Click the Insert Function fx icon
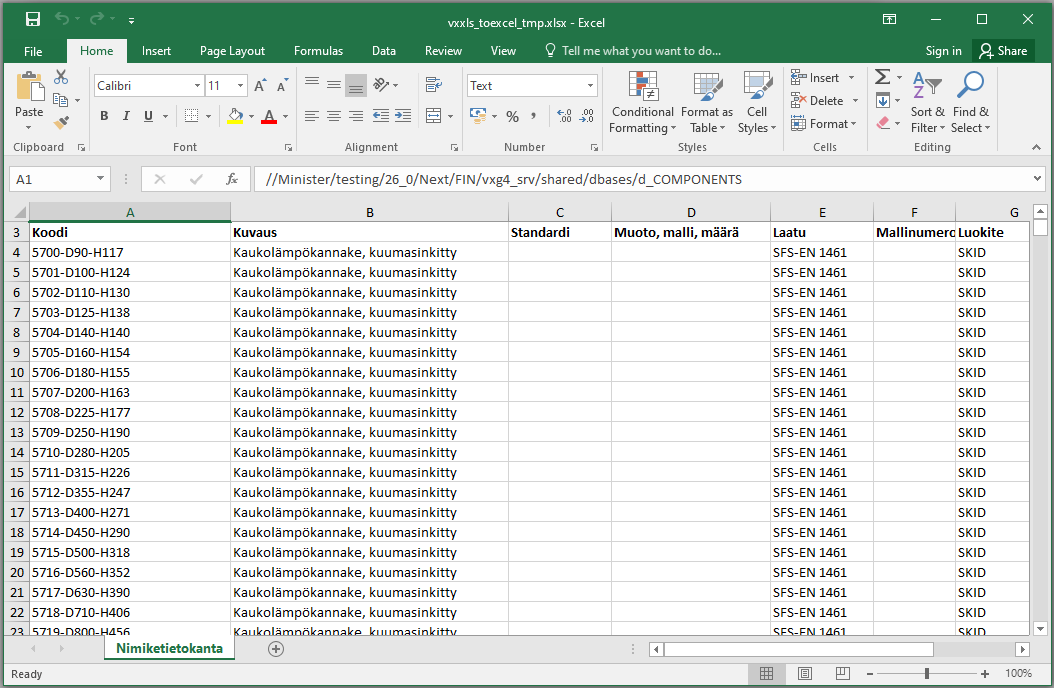The image size is (1054, 688). point(232,179)
